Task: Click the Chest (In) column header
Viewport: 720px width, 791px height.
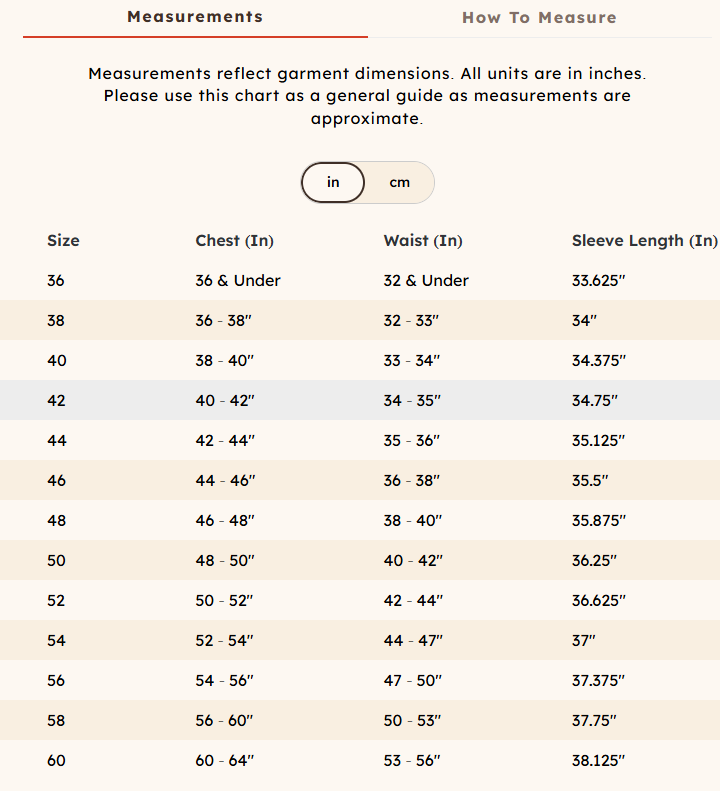Action: click(x=234, y=241)
